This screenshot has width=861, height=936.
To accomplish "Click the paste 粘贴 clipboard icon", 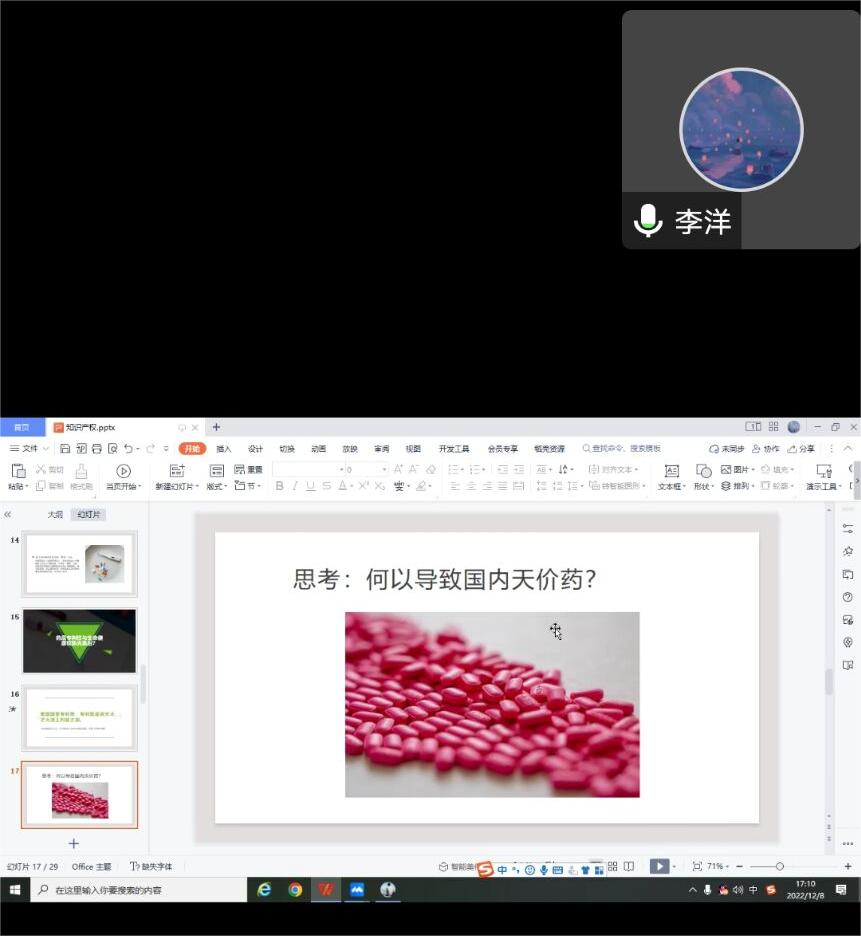I will [18, 471].
